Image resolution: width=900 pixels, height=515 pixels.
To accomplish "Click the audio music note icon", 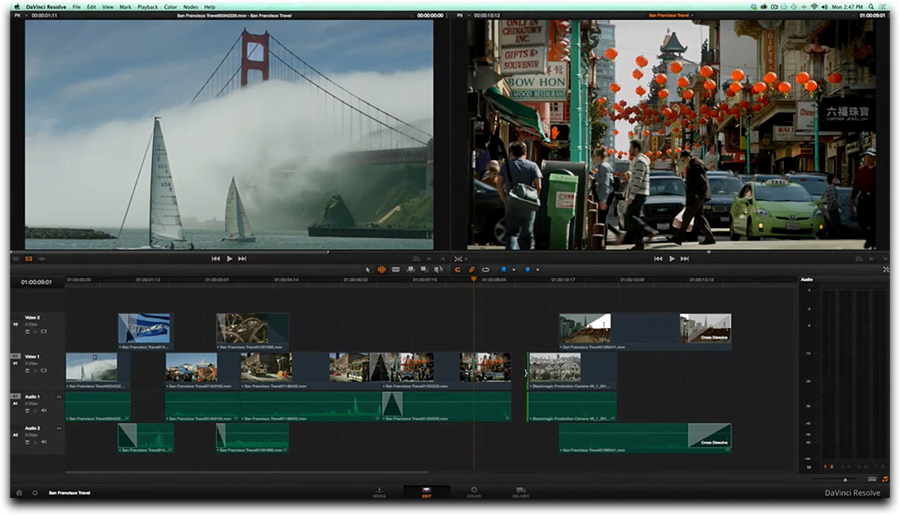I will coord(885,478).
